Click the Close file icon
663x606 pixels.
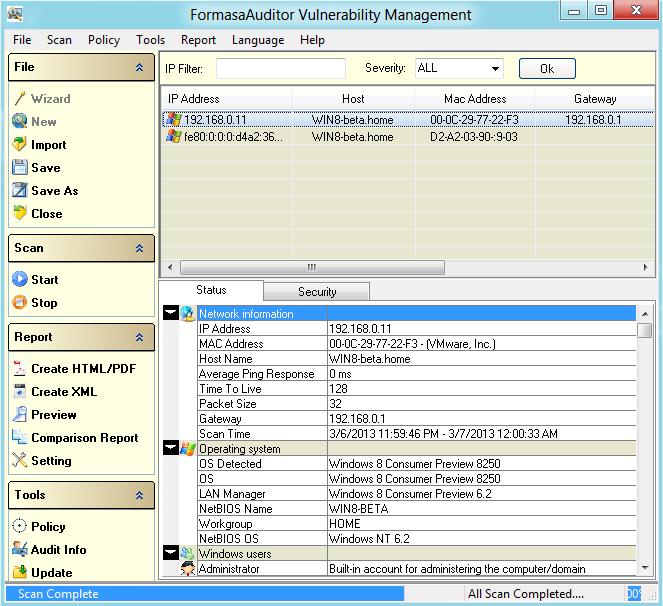tap(19, 213)
